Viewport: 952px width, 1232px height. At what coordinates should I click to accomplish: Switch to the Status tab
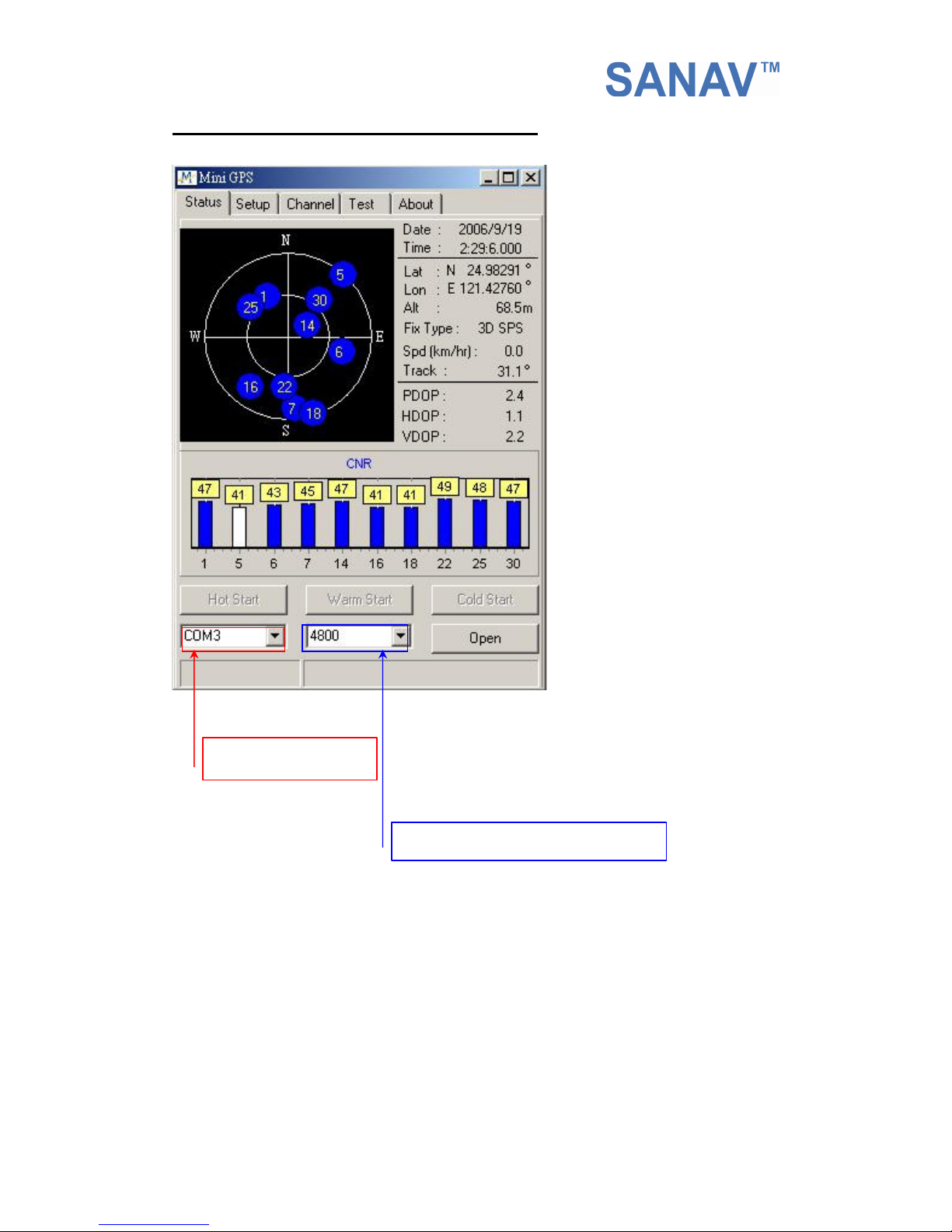tap(204, 202)
